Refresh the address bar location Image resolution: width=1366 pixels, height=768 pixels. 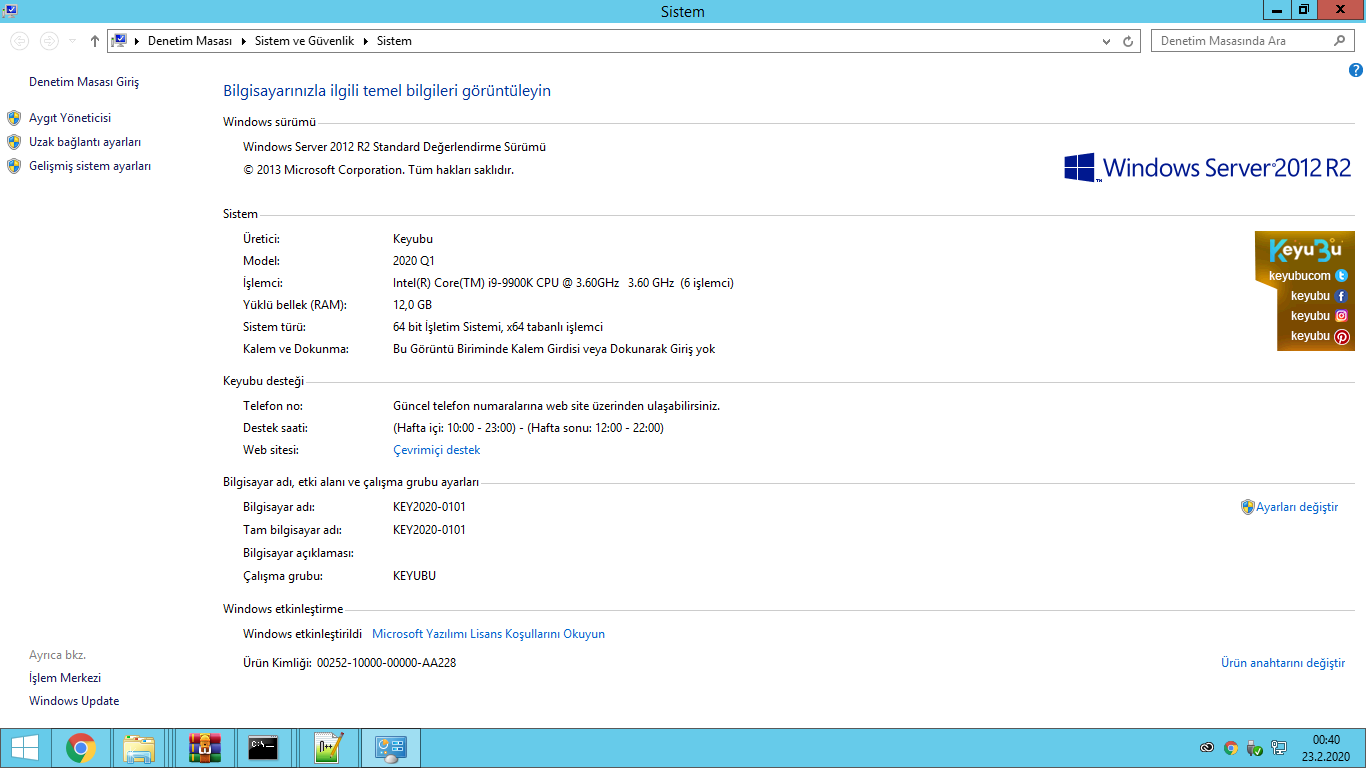tap(1128, 41)
